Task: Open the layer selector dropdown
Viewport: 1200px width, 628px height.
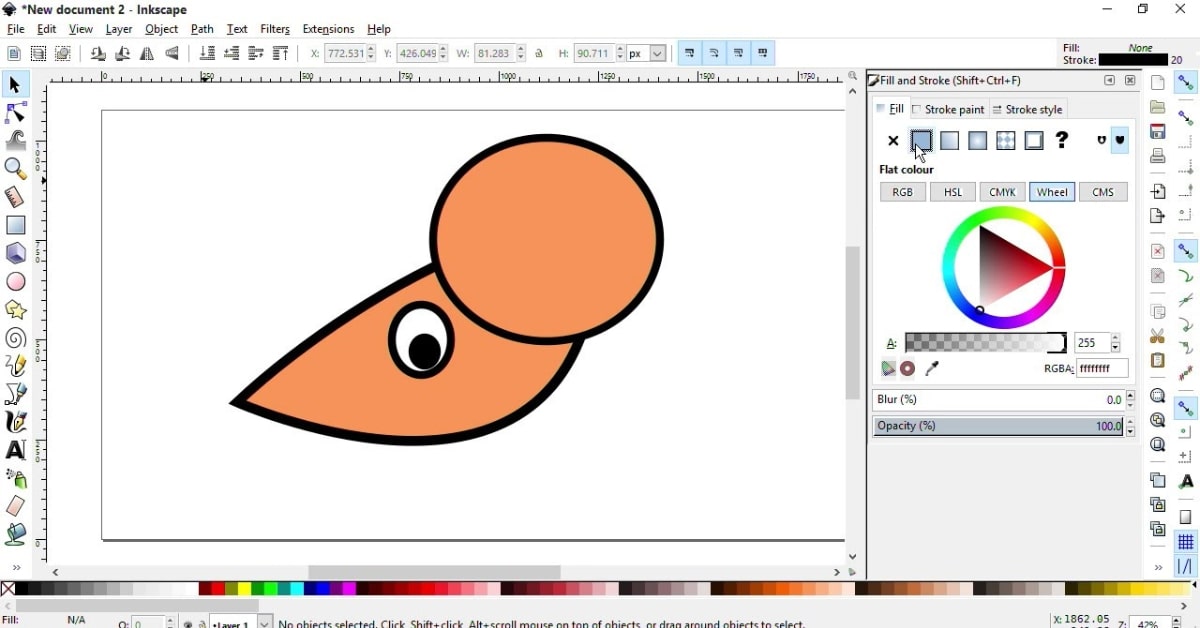Action: pyautogui.click(x=265, y=623)
